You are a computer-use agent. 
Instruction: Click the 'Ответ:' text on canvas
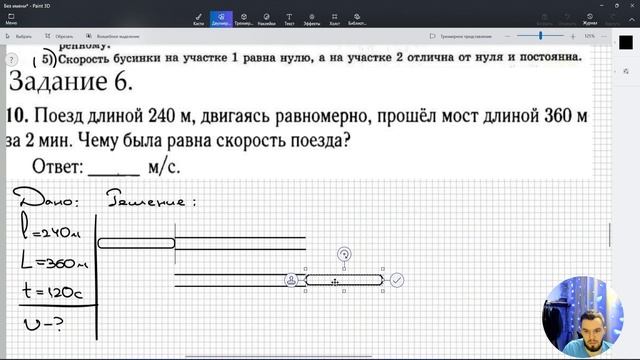58,167
